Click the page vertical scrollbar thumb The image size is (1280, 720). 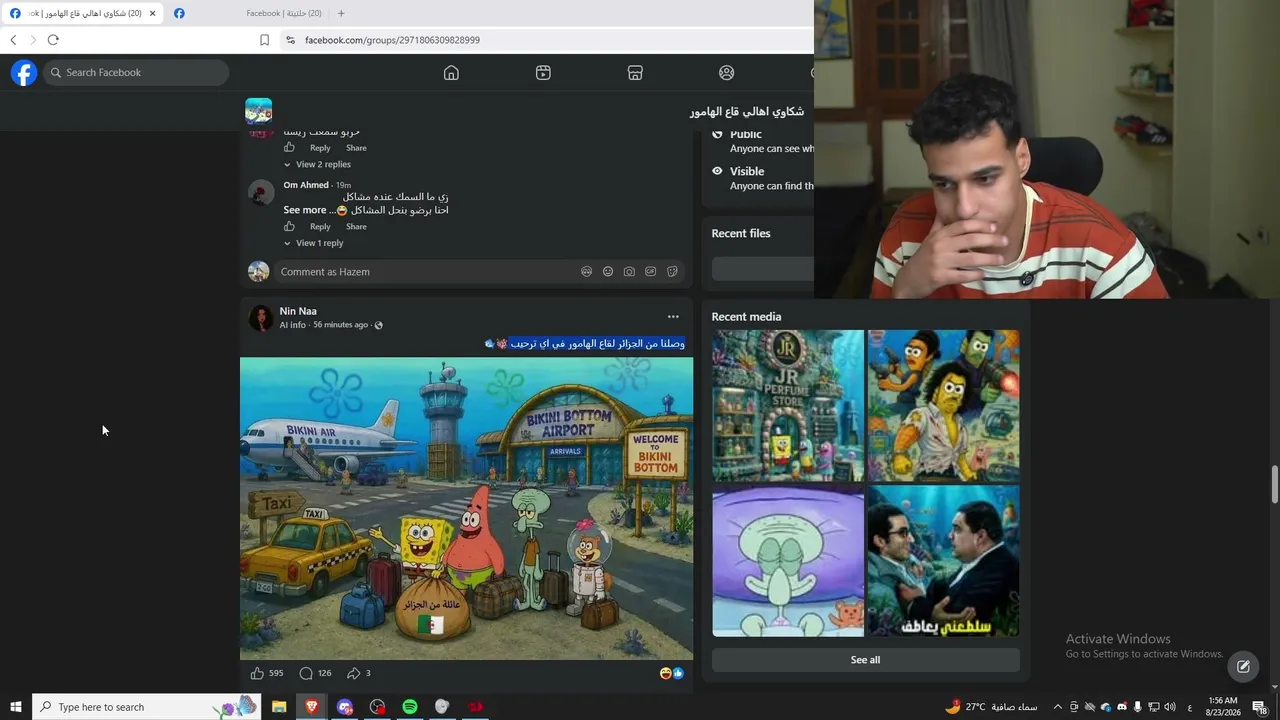tap(1274, 485)
